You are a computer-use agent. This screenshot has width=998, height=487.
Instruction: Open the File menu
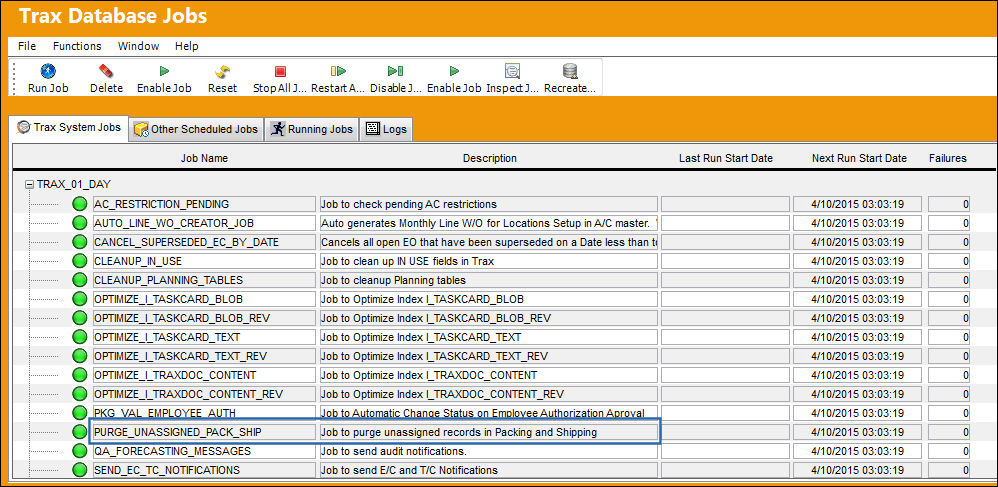coord(27,46)
